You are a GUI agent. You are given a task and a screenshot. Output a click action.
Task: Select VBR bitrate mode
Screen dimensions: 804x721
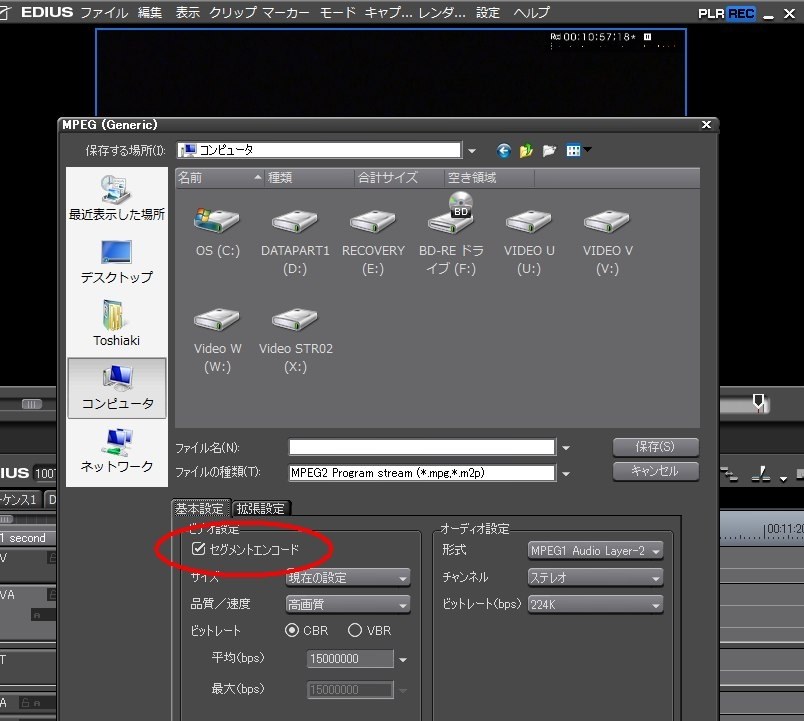click(355, 630)
